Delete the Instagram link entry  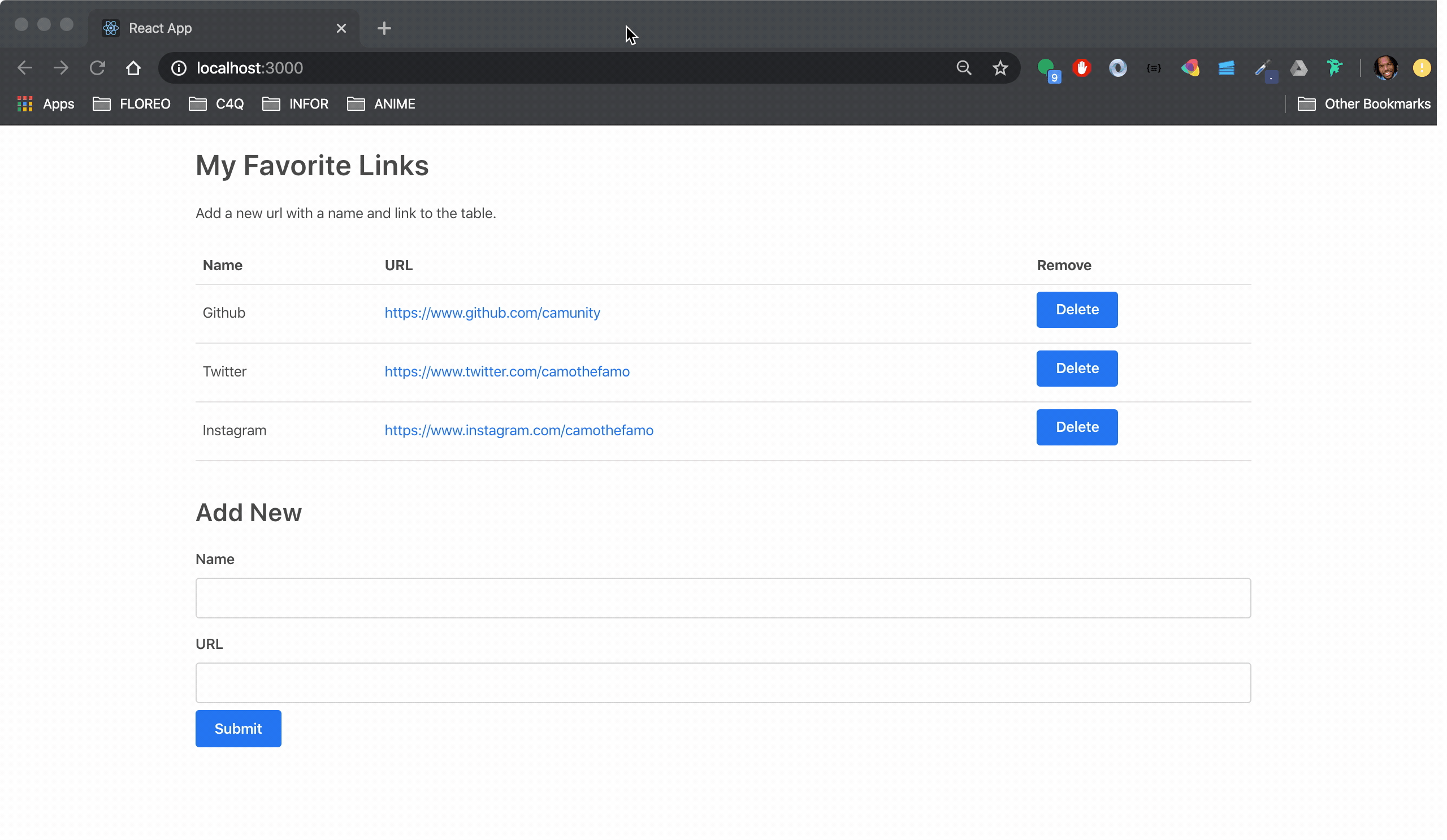[1077, 427]
